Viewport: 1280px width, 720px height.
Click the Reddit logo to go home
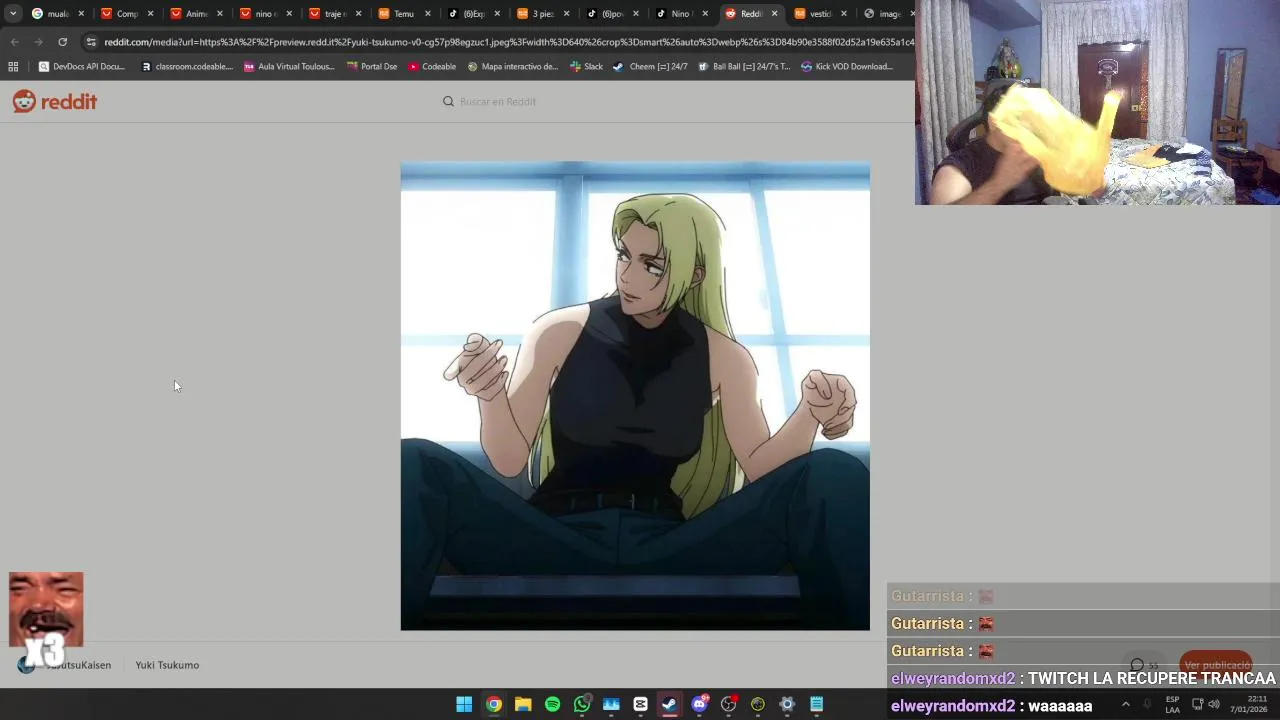click(x=55, y=101)
